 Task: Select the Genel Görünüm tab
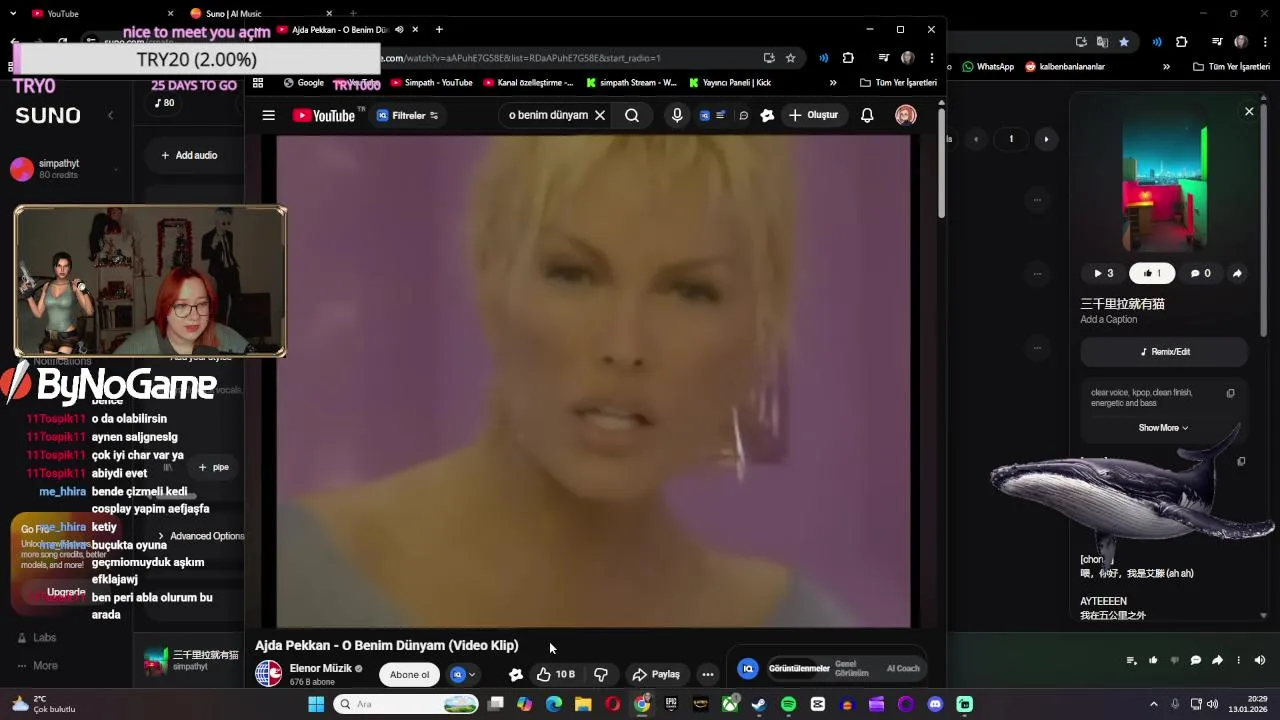(x=852, y=668)
